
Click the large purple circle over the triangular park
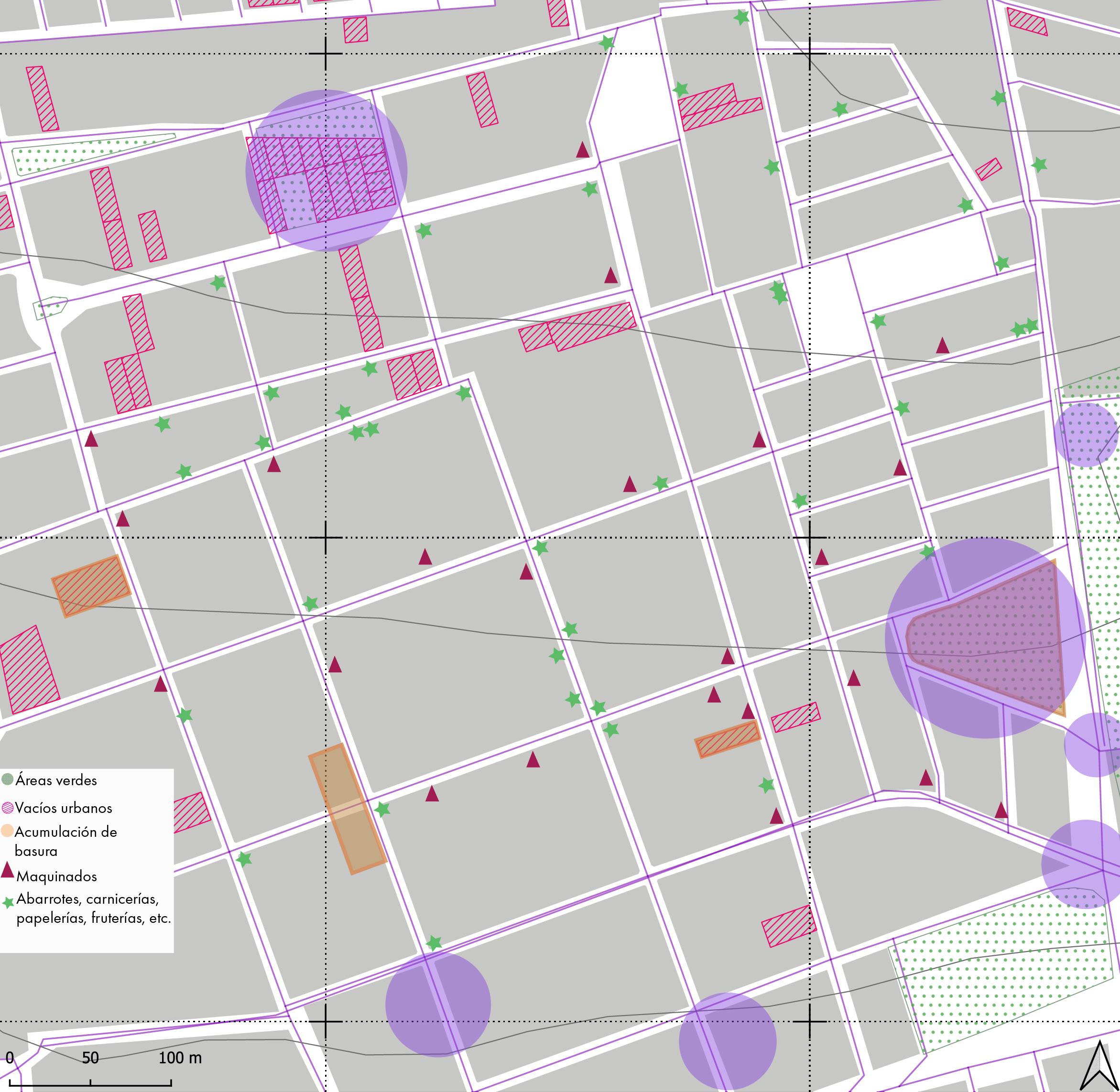[985, 638]
